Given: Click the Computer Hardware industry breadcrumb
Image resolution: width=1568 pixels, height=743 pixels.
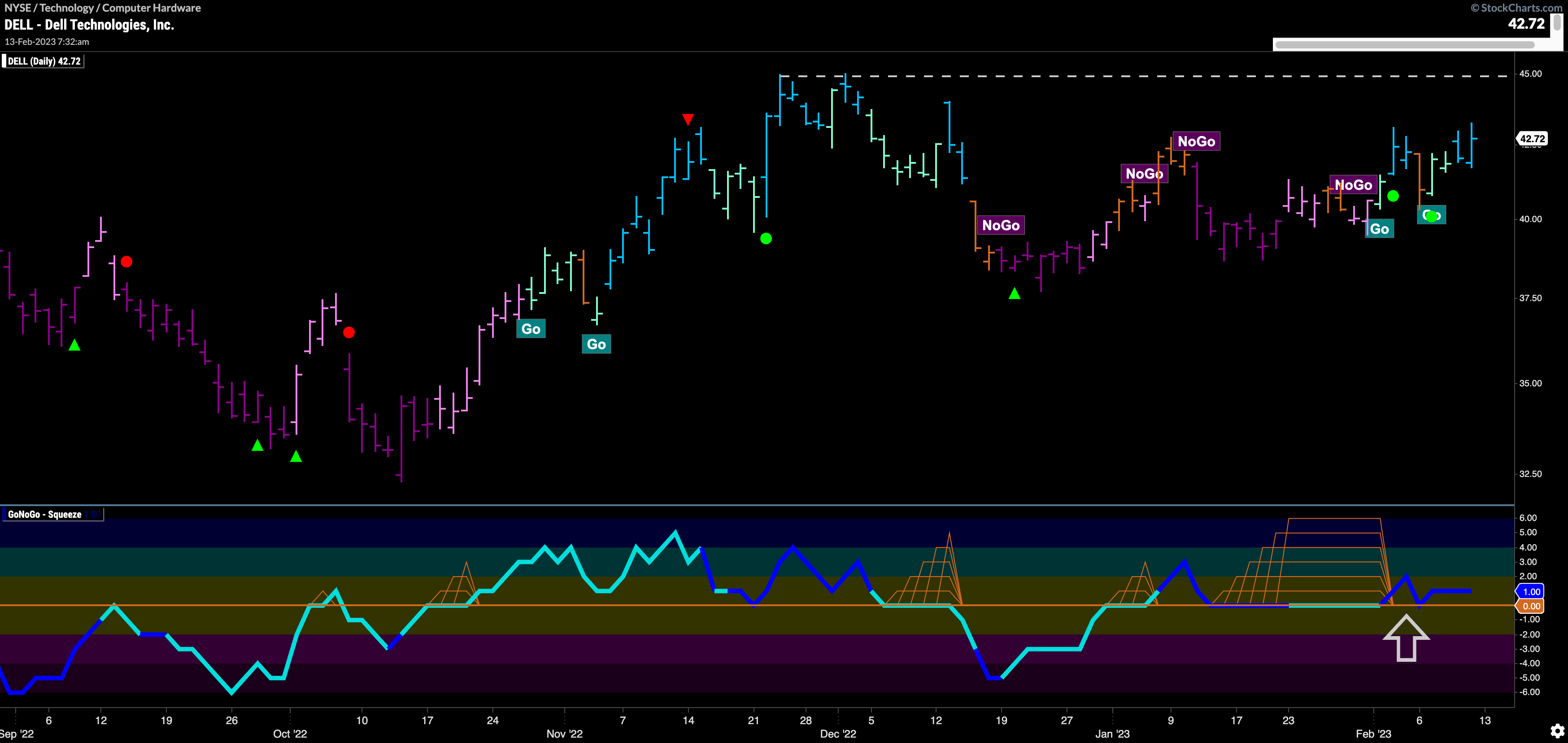Looking at the screenshot, I should [152, 8].
